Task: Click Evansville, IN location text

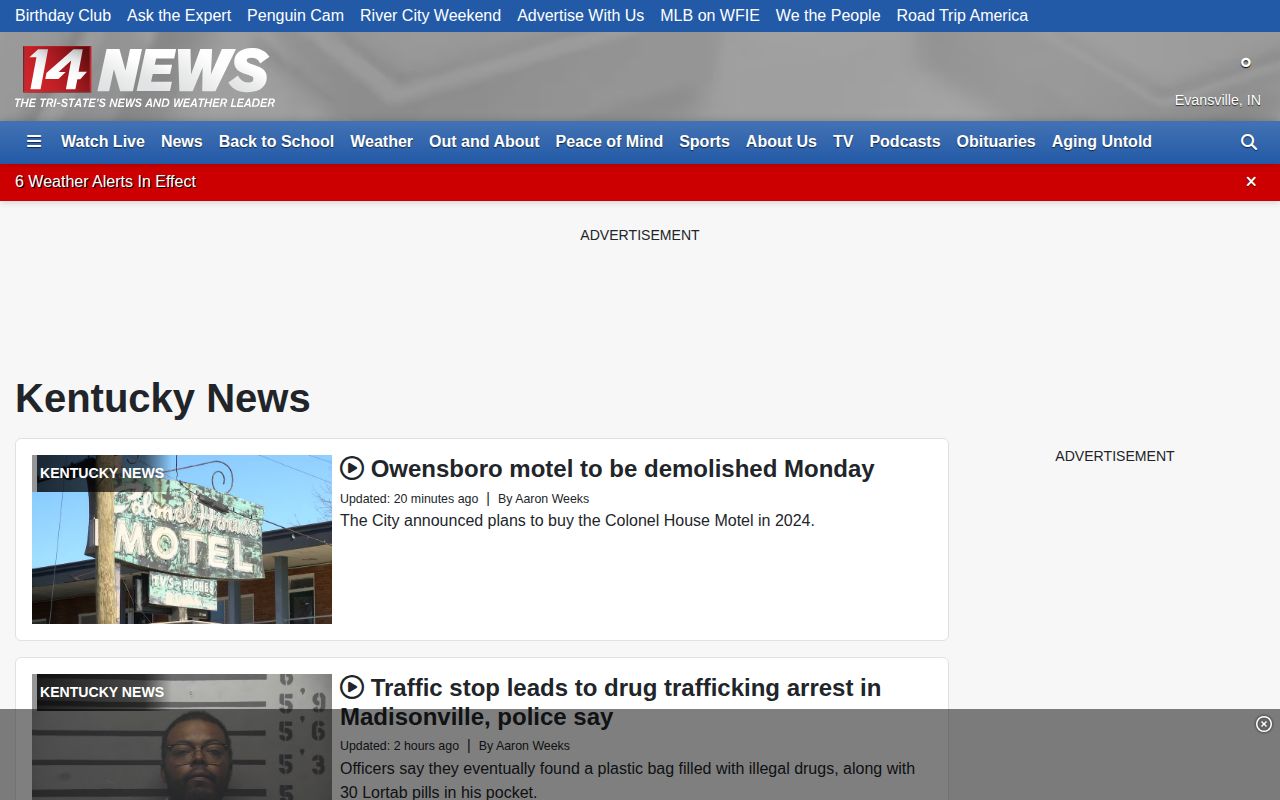Action: tap(1217, 100)
